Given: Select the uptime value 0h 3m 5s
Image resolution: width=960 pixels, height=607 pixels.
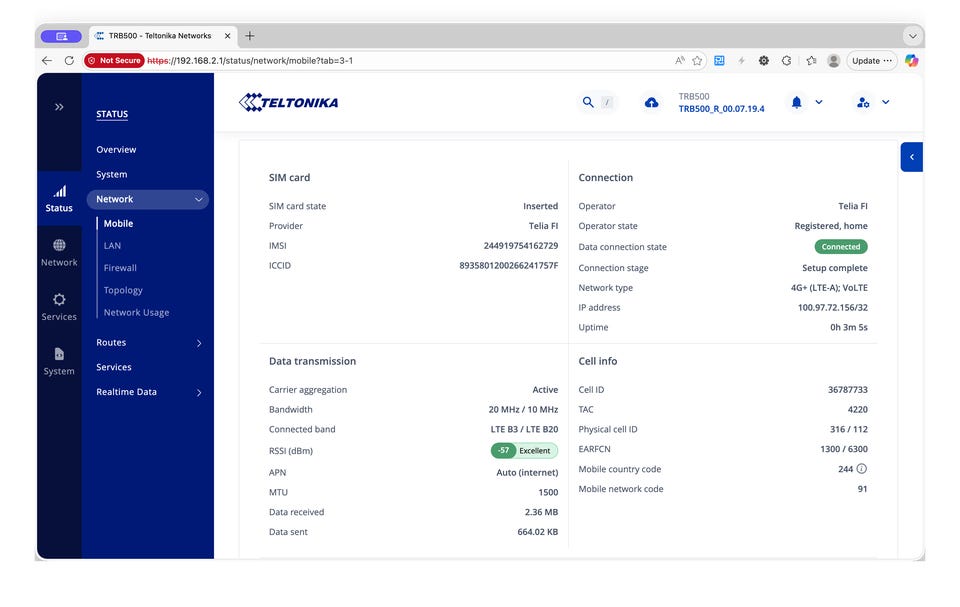Looking at the screenshot, I should pyautogui.click(x=849, y=327).
